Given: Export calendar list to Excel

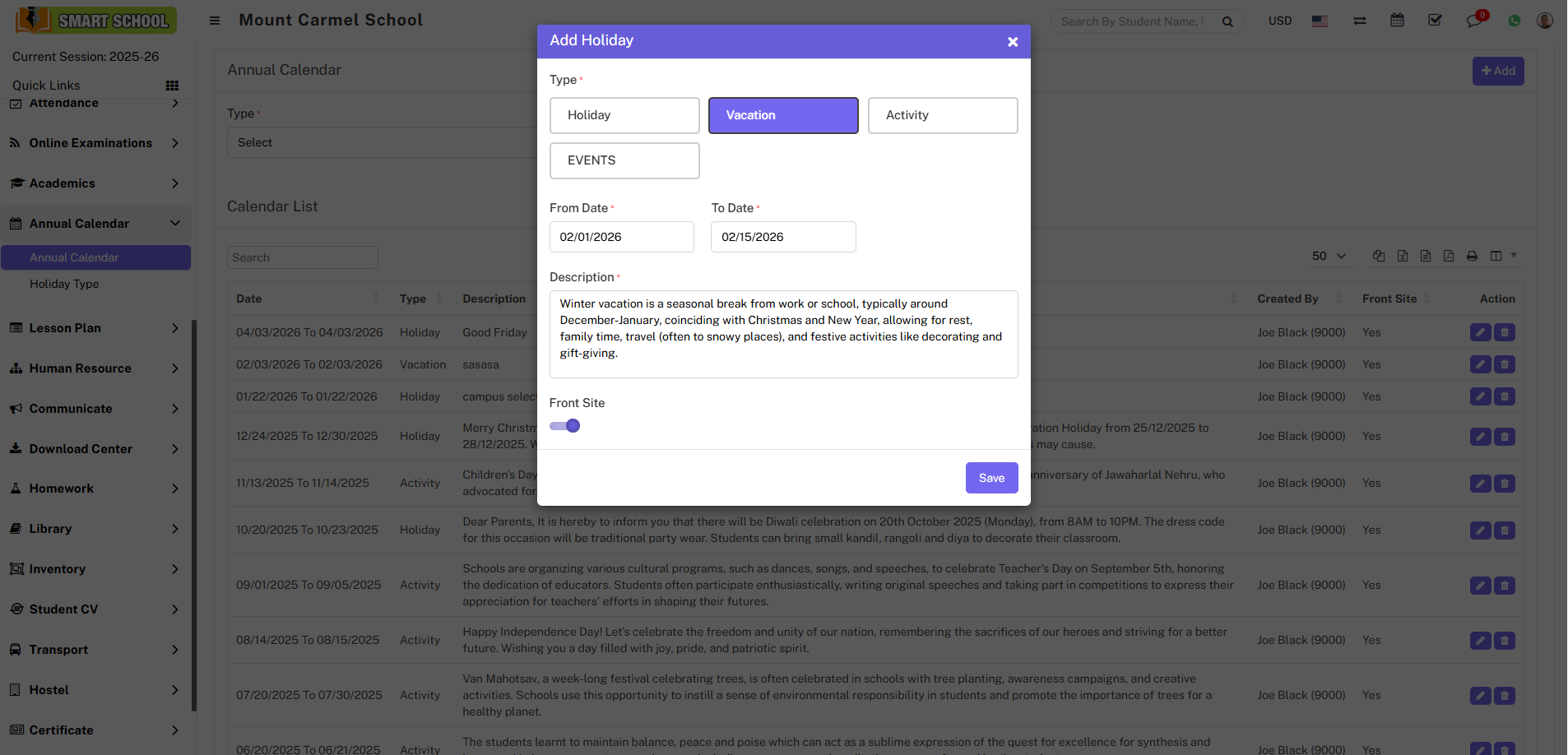Looking at the screenshot, I should coord(1403,256).
